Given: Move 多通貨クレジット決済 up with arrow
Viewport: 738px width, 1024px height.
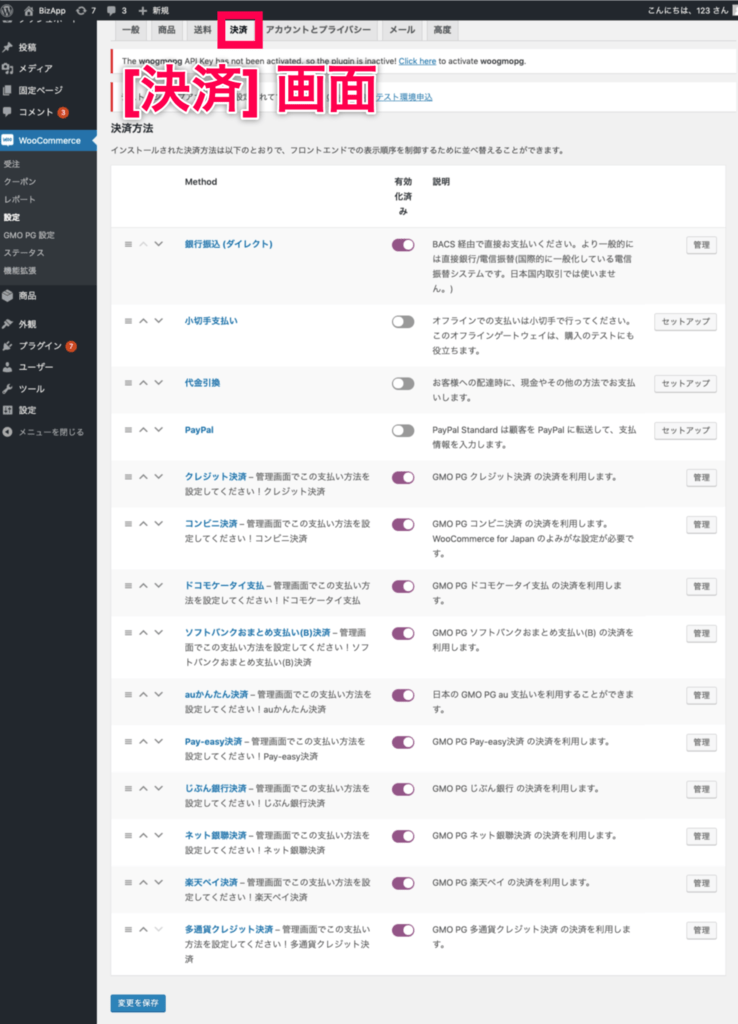Looking at the screenshot, I should coord(144,929).
